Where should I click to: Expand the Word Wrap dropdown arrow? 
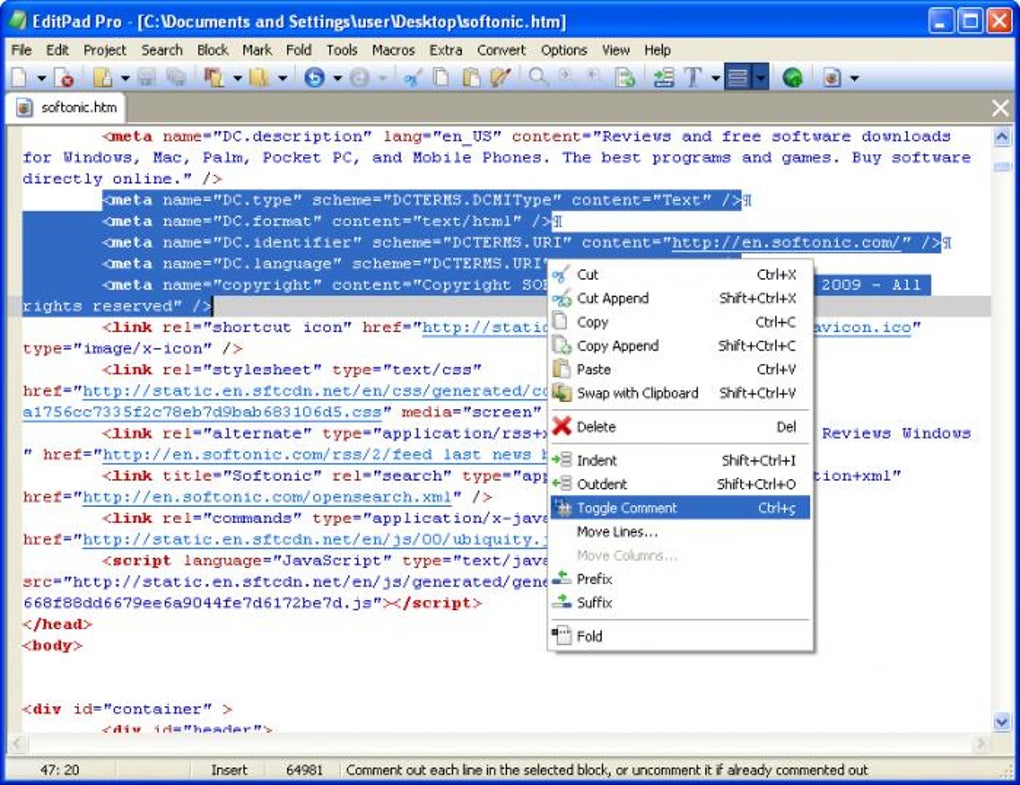click(x=760, y=78)
